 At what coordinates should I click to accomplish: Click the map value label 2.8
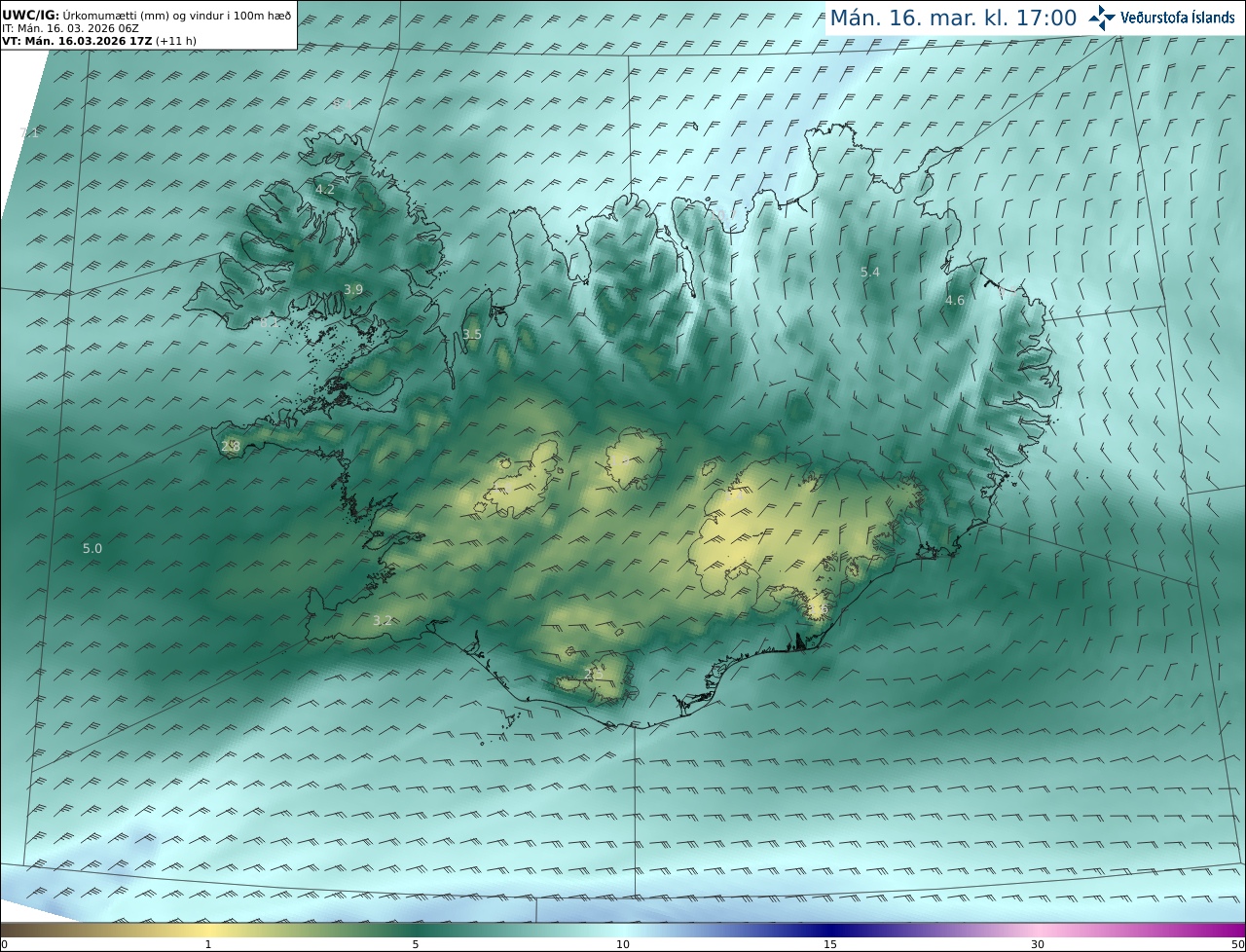(x=231, y=446)
